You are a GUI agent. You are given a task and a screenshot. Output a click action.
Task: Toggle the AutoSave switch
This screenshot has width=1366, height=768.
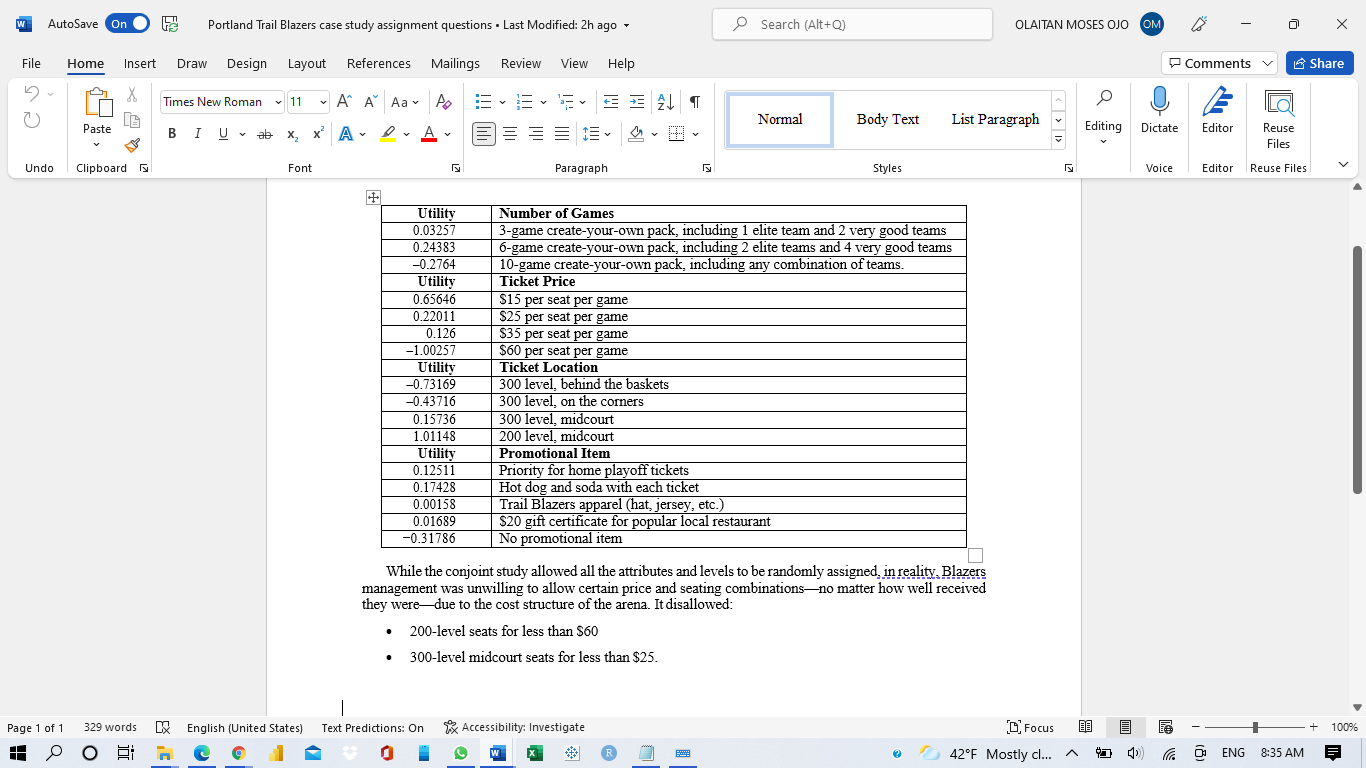[x=127, y=24]
